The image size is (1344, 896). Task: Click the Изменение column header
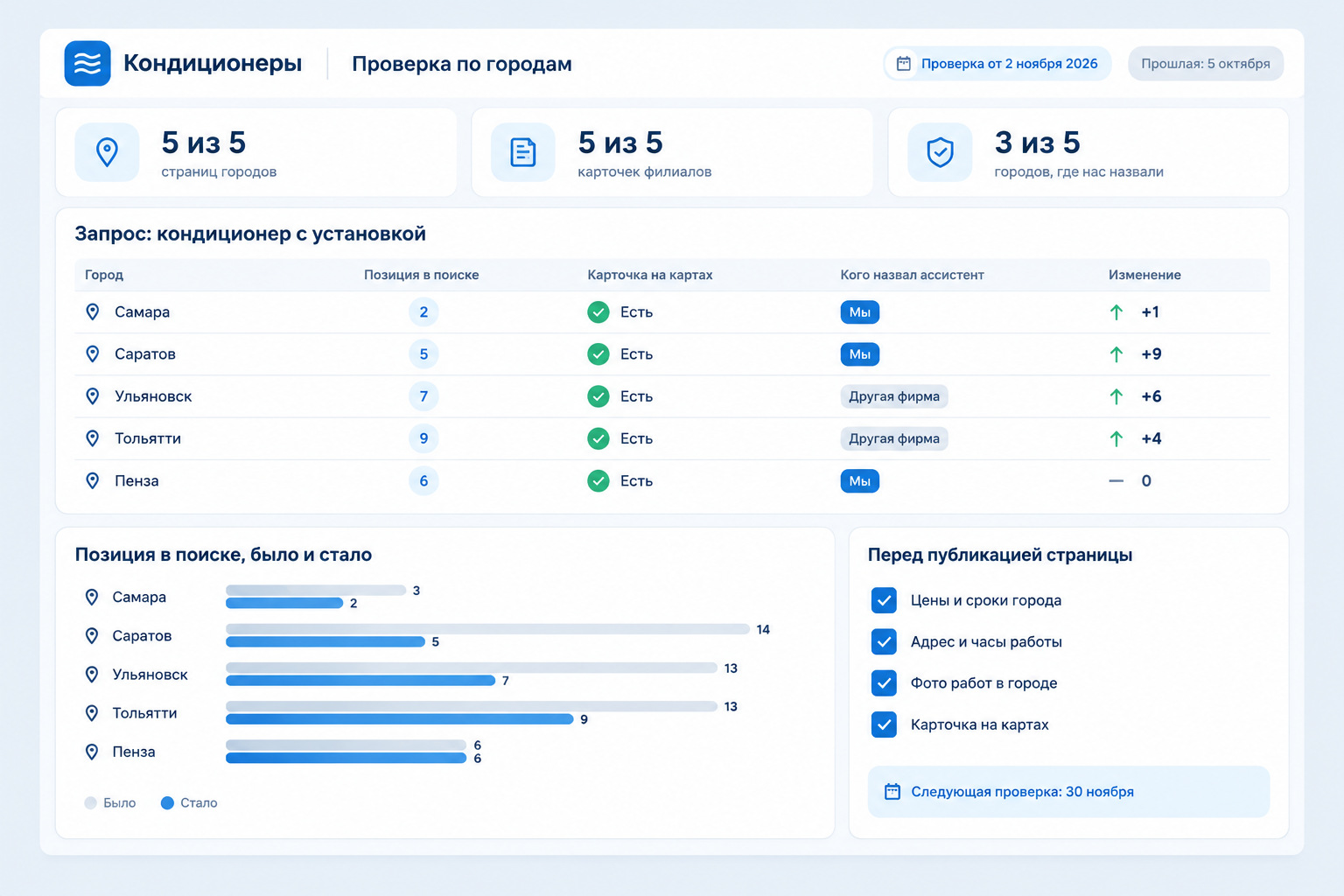pos(1144,275)
